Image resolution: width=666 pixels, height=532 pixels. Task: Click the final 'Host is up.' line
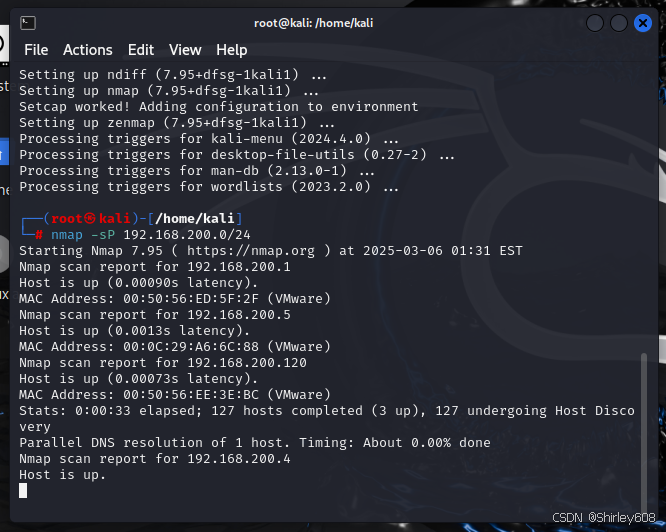62,475
